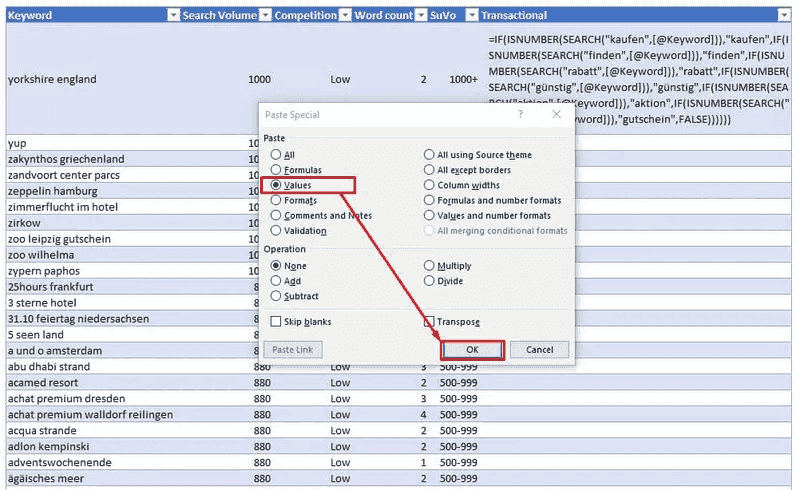This screenshot has height=490, width=800.
Task: Open the Keyword column filter dropdown
Action: coord(174,15)
